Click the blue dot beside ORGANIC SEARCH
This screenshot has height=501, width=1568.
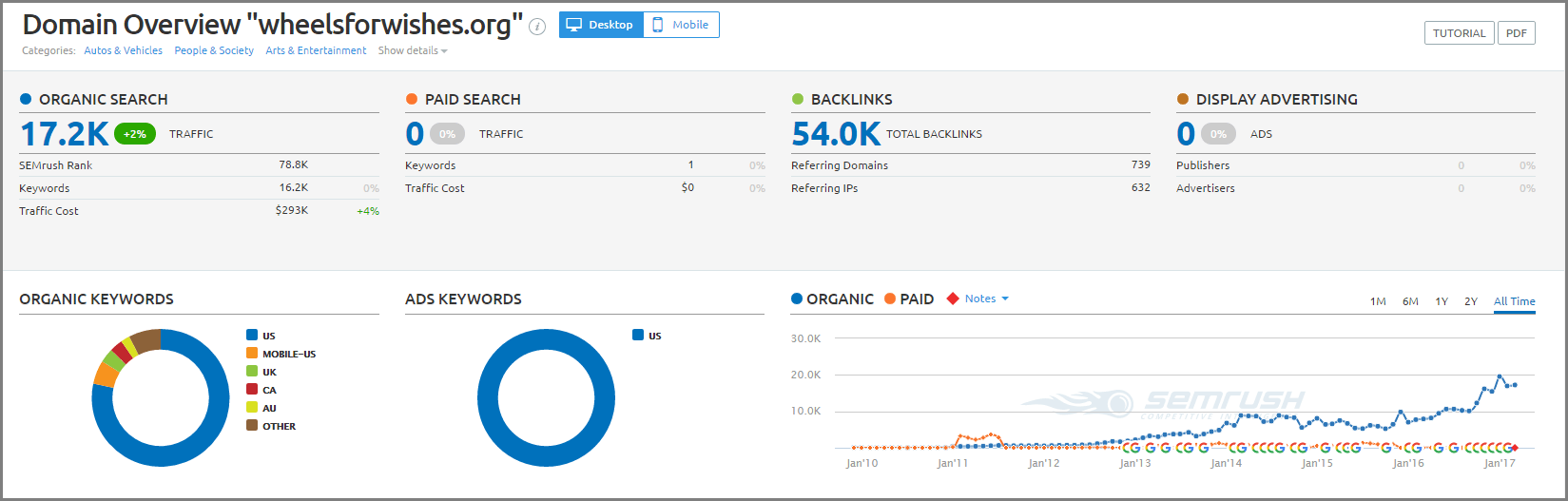click(26, 99)
